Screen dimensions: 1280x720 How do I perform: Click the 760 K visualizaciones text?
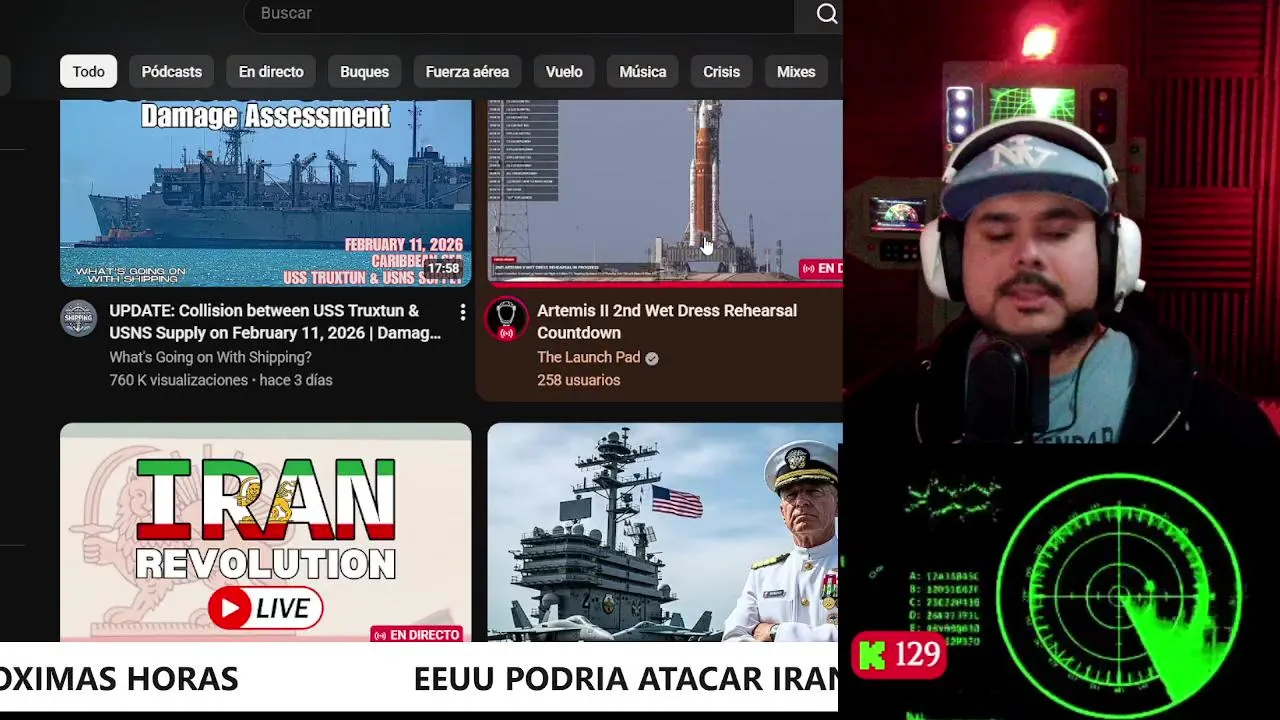coord(178,380)
